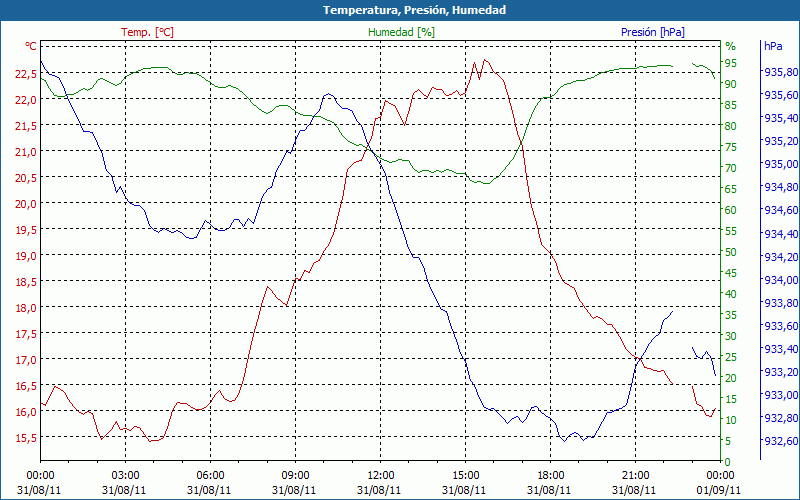Click pressure axis value "934,60"
The image size is (800, 500).
pos(781,210)
